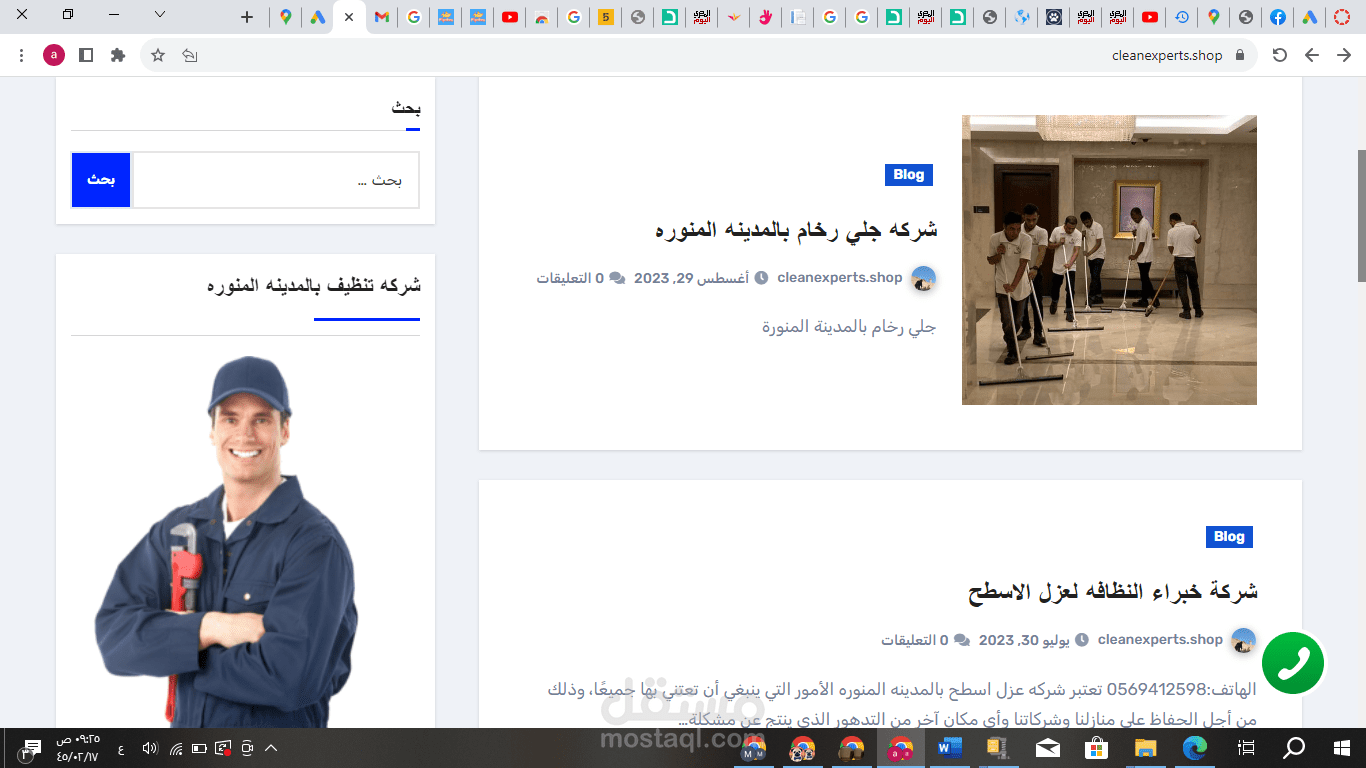Switch to the Gmail tab
The height and width of the screenshot is (768, 1366).
coord(381,17)
